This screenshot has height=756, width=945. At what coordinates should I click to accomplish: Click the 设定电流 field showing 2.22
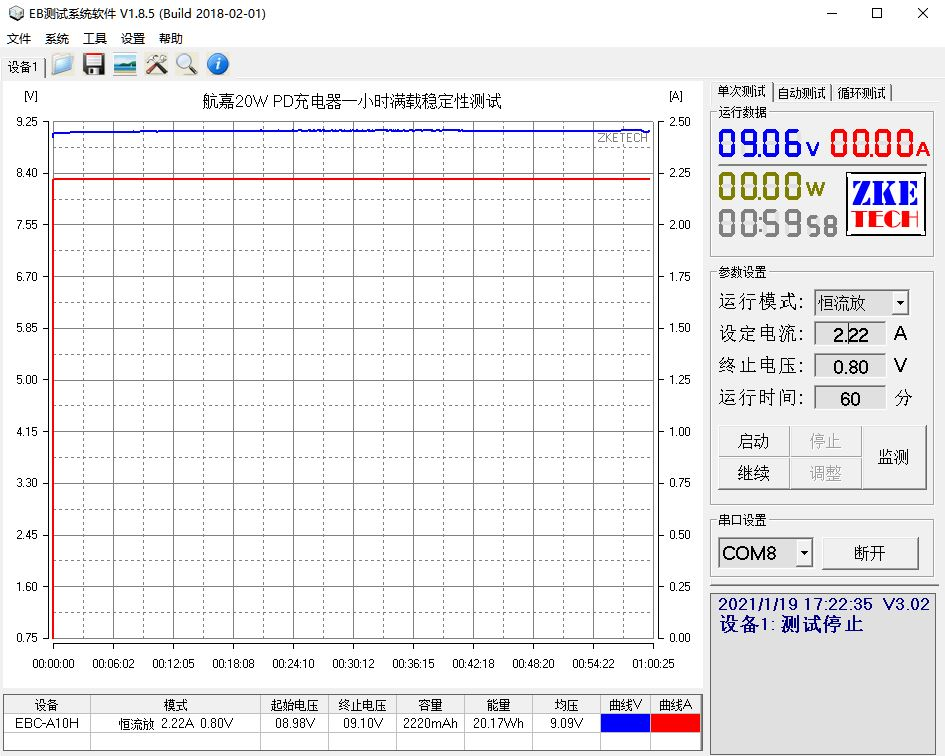click(850, 334)
